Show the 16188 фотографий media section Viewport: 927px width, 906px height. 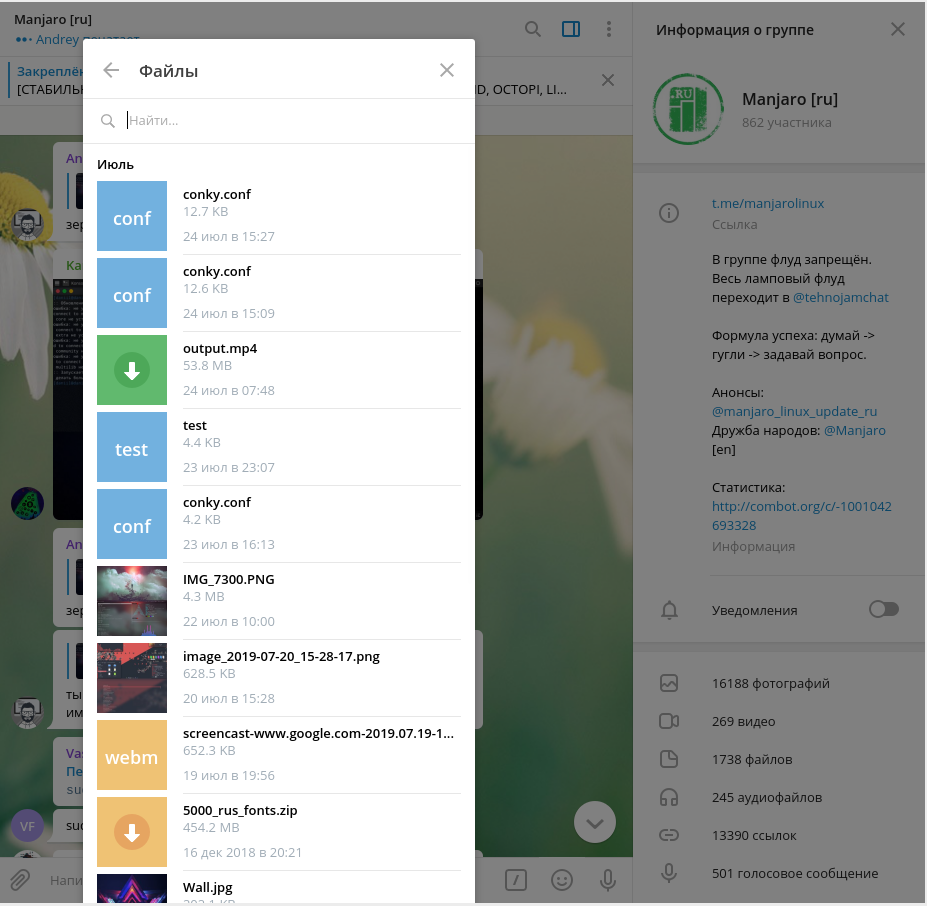(x=770, y=684)
